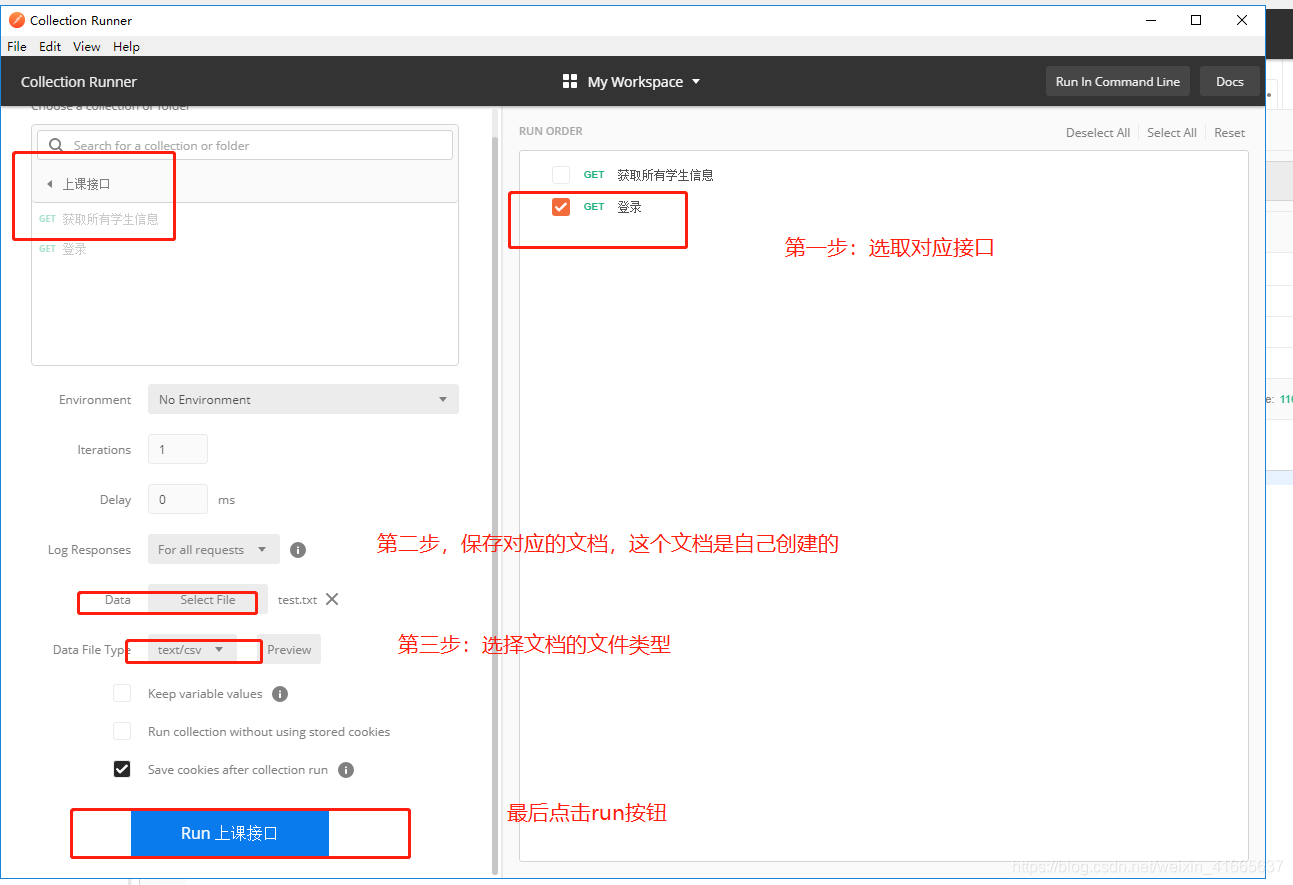The width and height of the screenshot is (1293, 885).
Task: Click the Iterations input field
Action: [x=178, y=449]
